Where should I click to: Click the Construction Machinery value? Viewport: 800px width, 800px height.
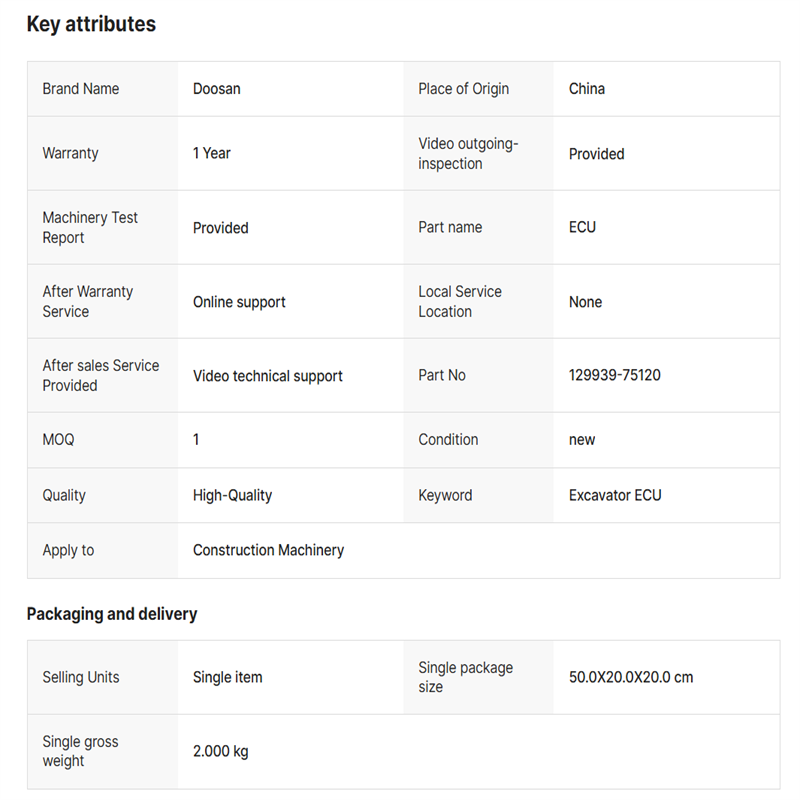tap(268, 550)
